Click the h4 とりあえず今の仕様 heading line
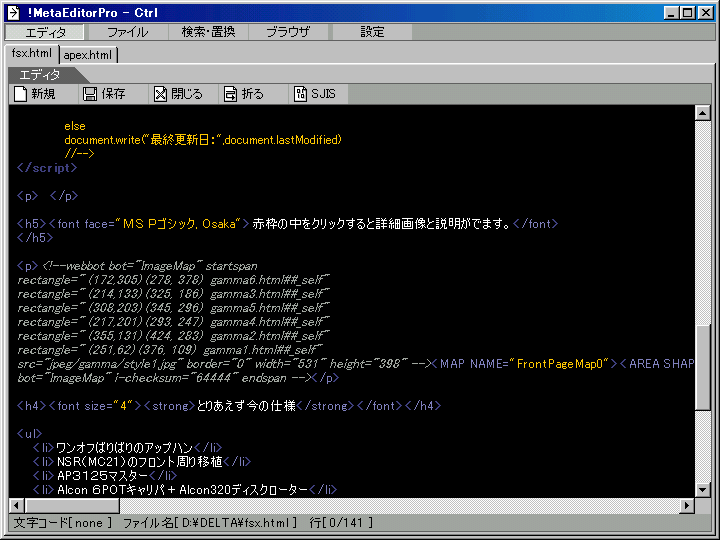Viewport: 720px width, 540px height. pyautogui.click(x=229, y=406)
